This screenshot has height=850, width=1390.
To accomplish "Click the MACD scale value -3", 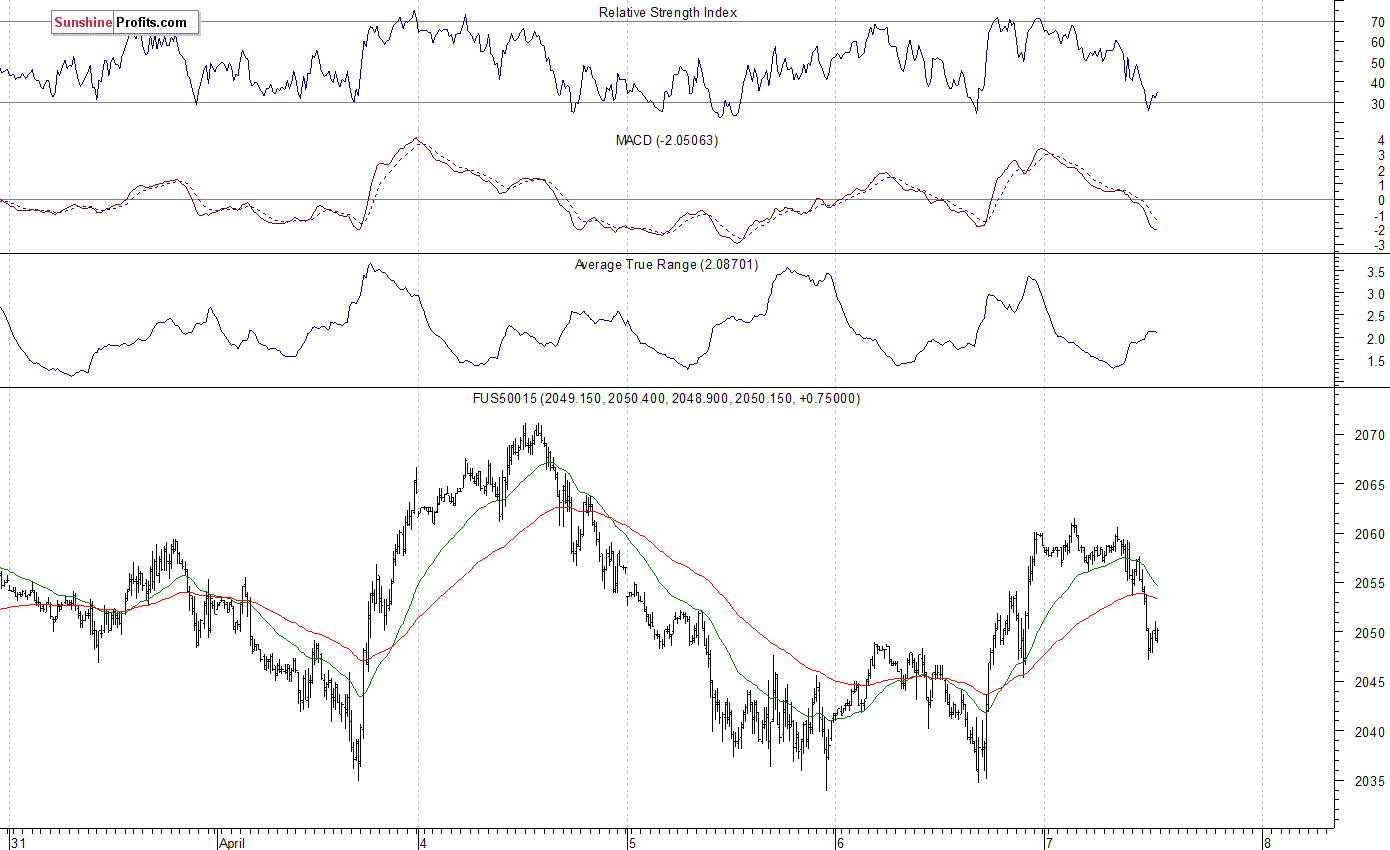I will click(x=1379, y=245).
